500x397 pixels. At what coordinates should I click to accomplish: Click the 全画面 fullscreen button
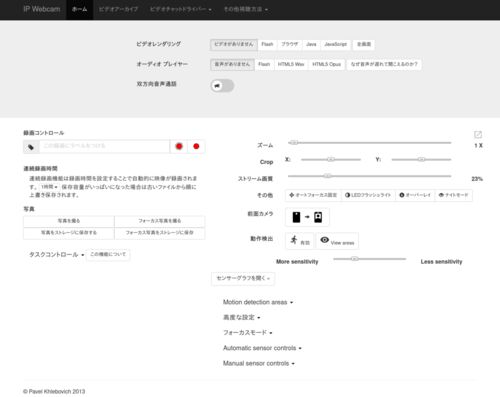pyautogui.click(x=364, y=44)
